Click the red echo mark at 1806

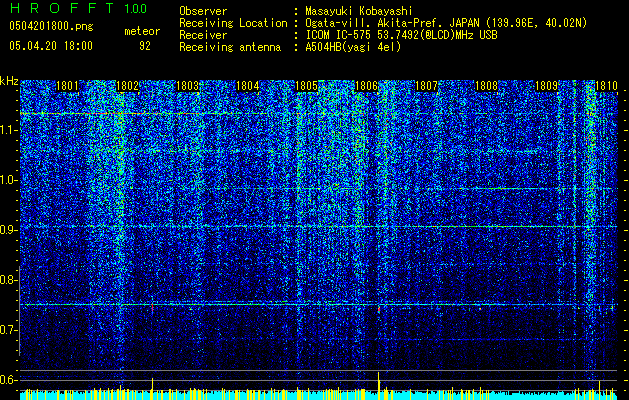pos(379,309)
